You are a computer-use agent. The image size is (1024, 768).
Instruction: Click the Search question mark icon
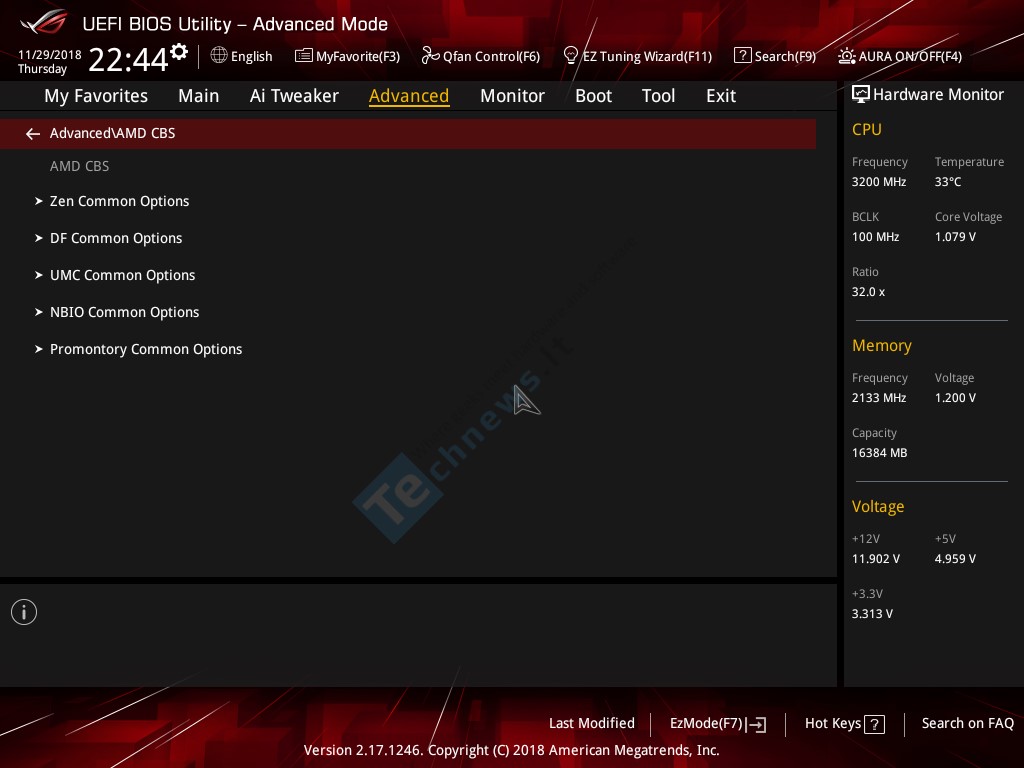click(743, 55)
